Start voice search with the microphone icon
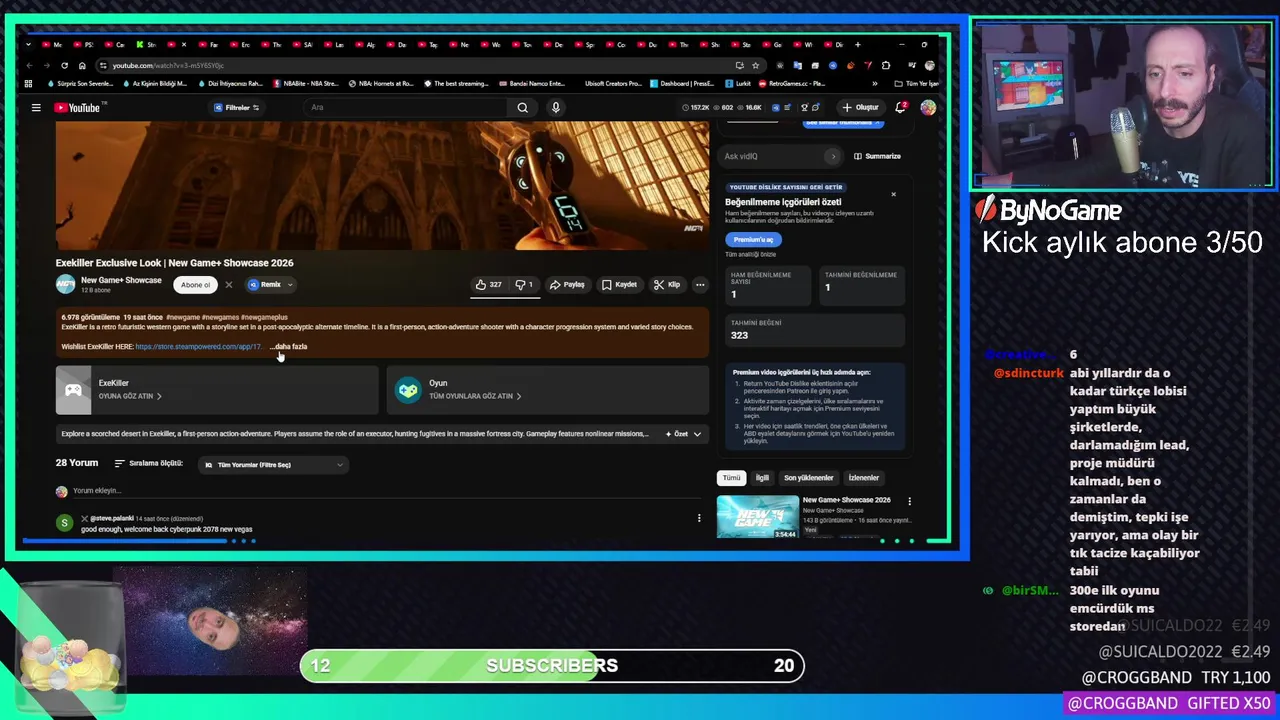The height and width of the screenshot is (720, 1280). point(556,107)
